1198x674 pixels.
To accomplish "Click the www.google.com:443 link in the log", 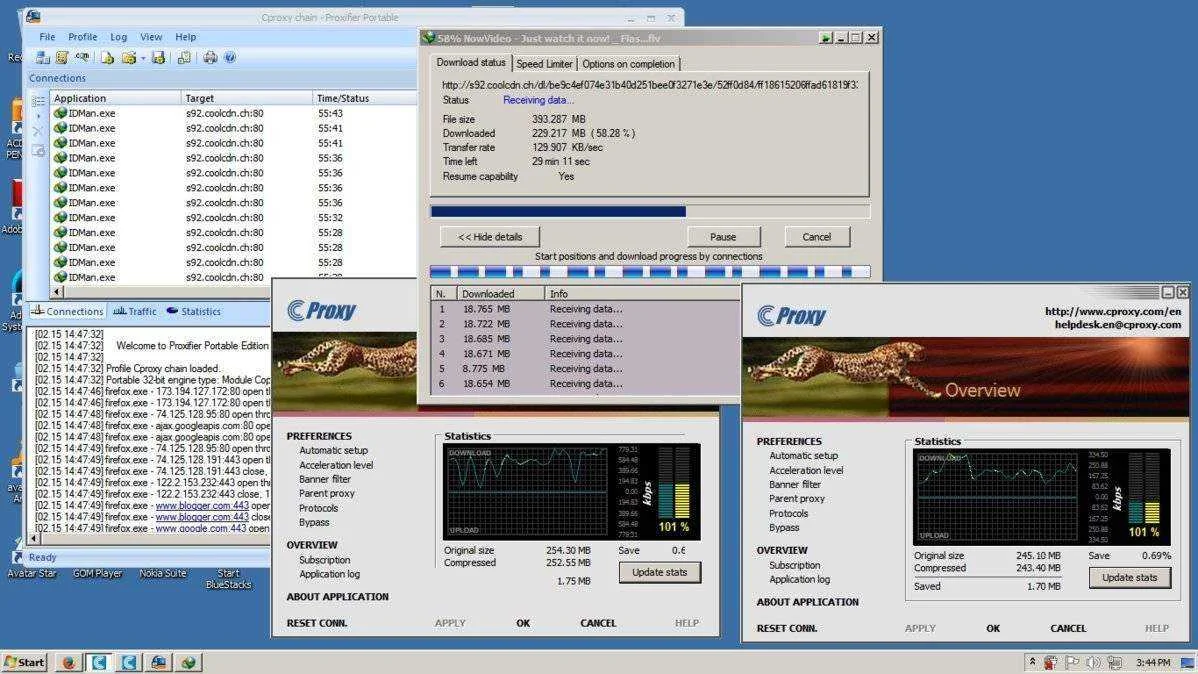I will click(x=201, y=528).
